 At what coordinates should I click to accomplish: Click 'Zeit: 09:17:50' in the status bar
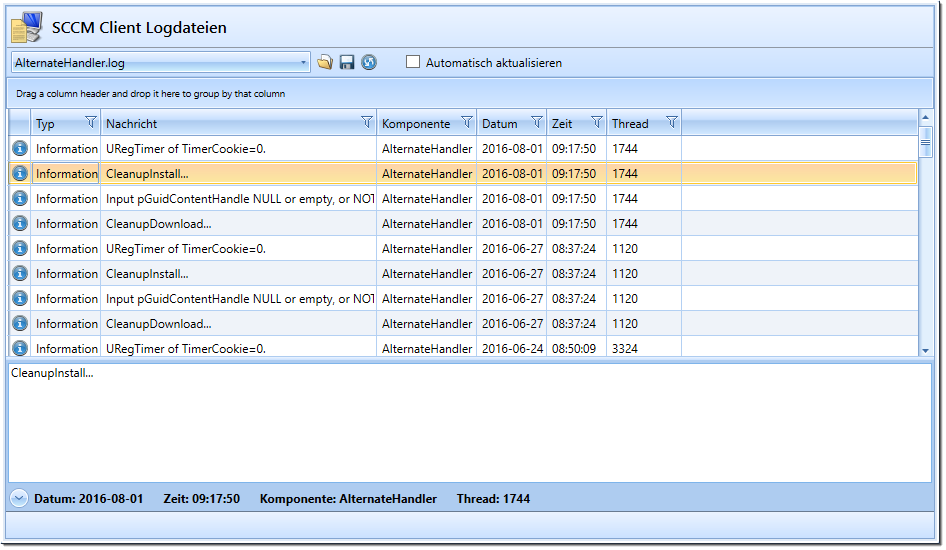pos(202,499)
